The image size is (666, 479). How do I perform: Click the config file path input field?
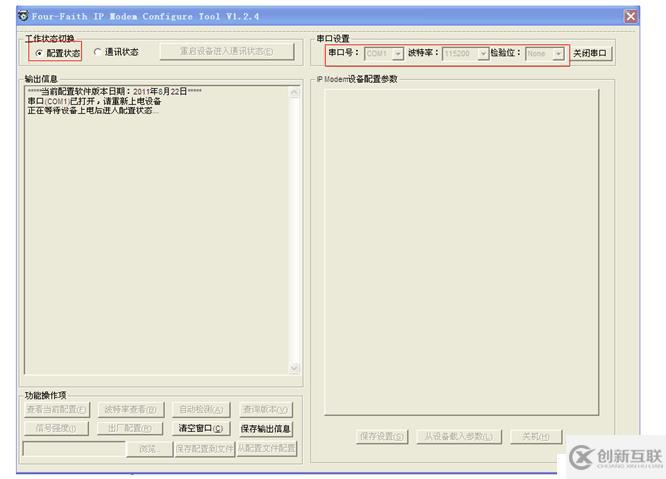click(x=74, y=448)
